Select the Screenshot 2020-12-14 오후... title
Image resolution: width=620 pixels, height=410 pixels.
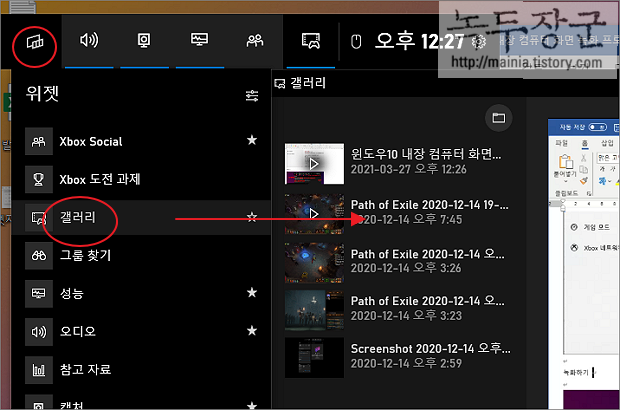click(431, 348)
